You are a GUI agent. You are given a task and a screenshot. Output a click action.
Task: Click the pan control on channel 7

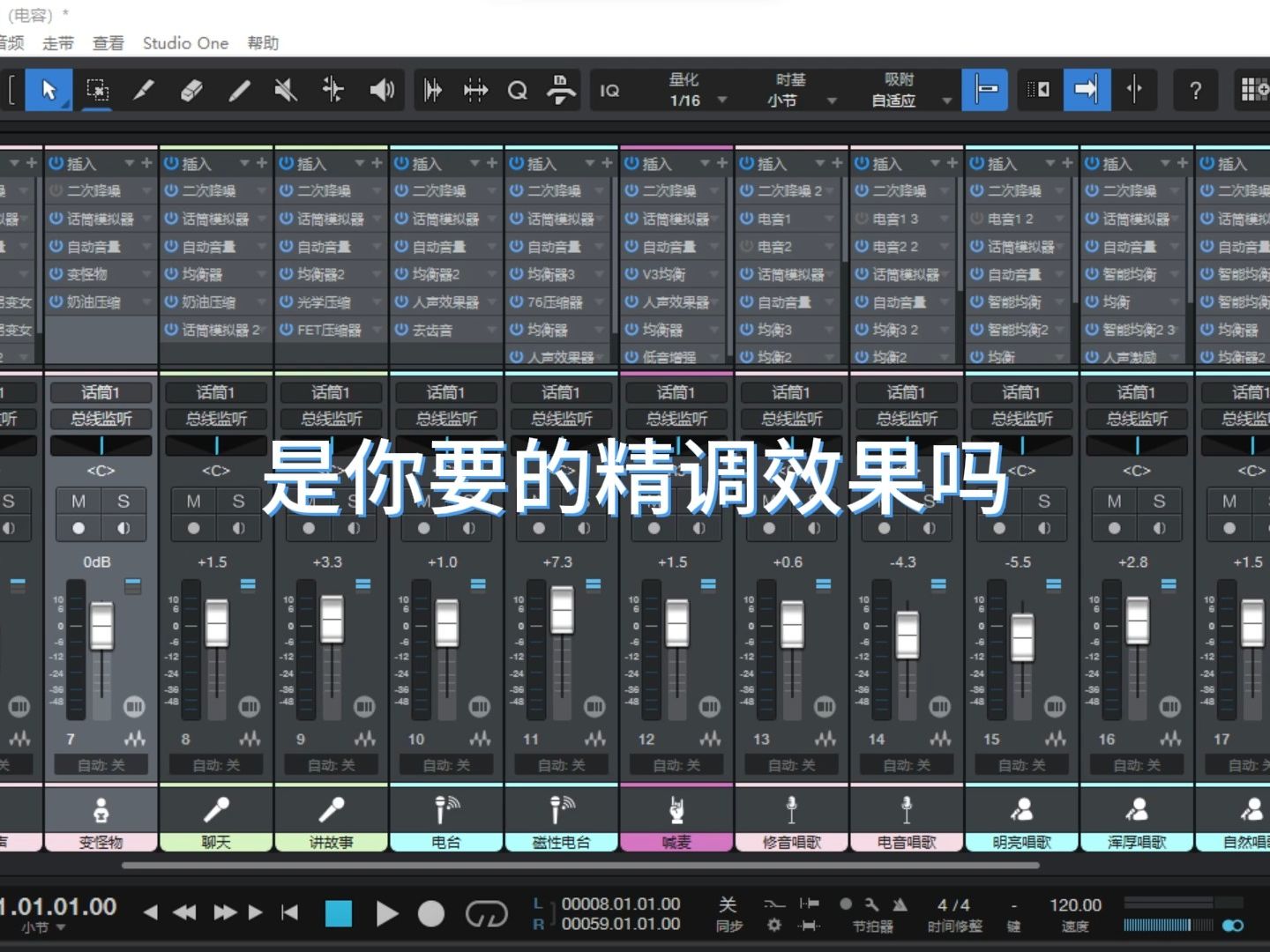tap(101, 445)
